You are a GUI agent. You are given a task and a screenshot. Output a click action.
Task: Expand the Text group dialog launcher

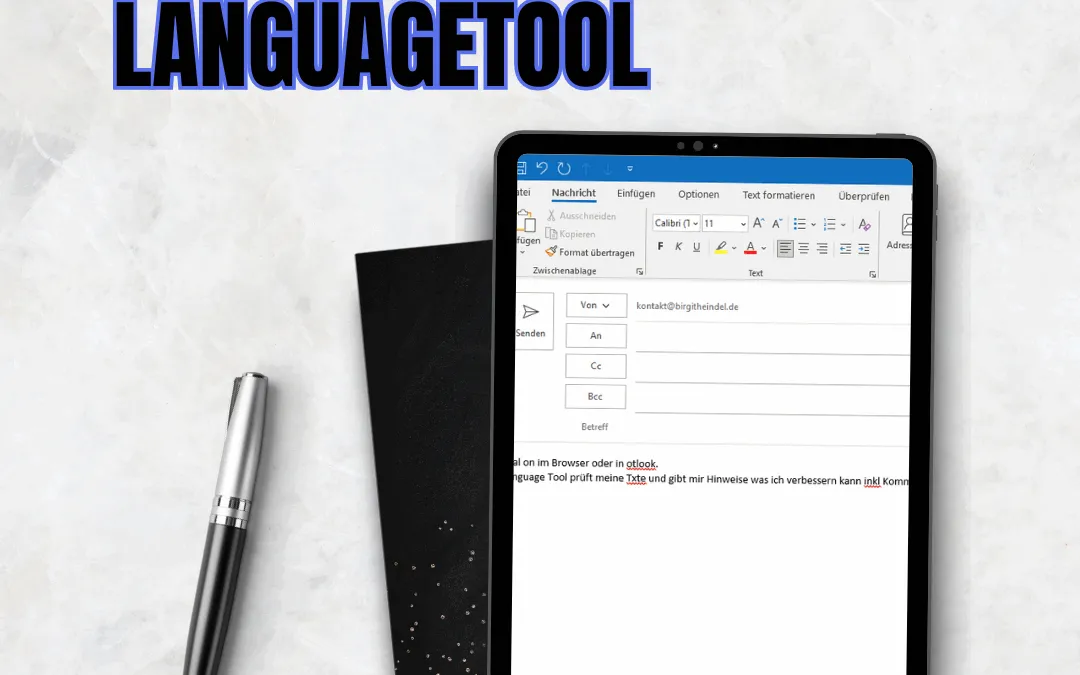(873, 274)
